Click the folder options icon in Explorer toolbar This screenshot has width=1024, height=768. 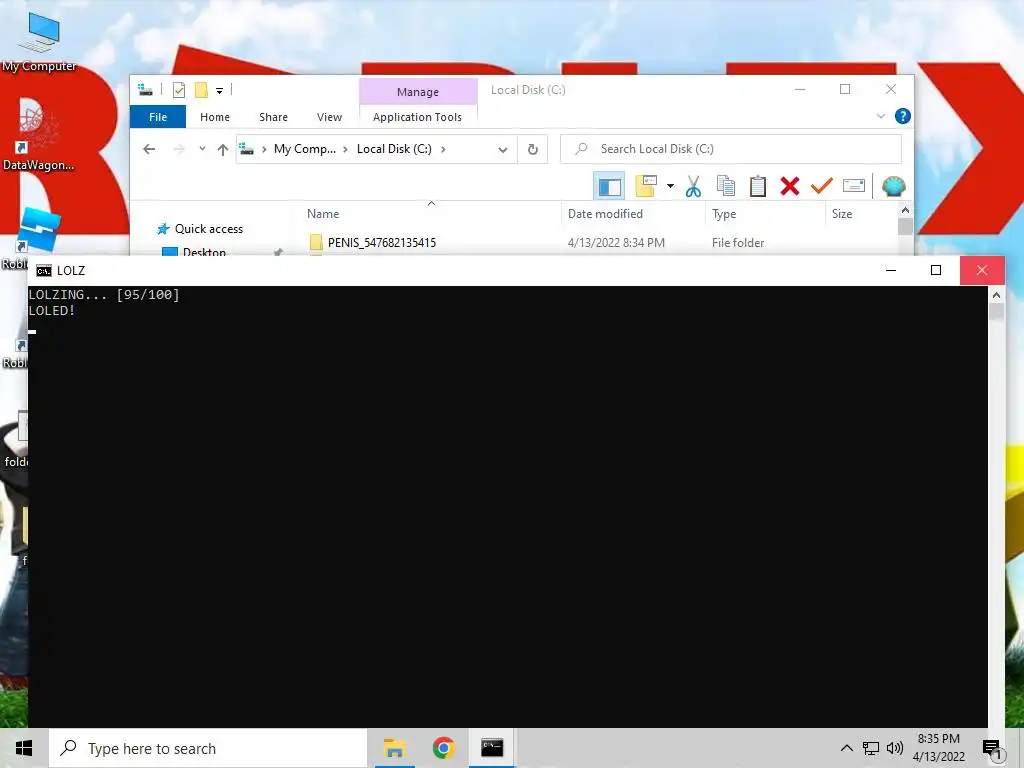[646, 186]
